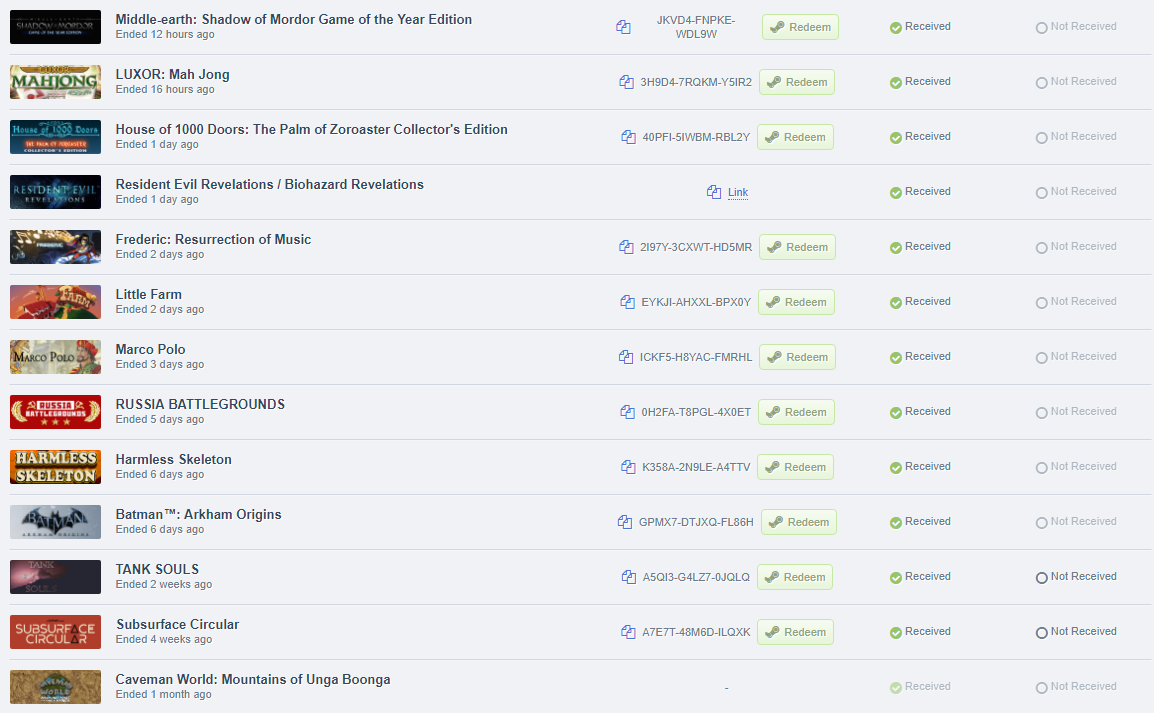The image size is (1154, 713).
Task: Click LUXOR Mahjong game thumbnail
Action: pyautogui.click(x=55, y=82)
